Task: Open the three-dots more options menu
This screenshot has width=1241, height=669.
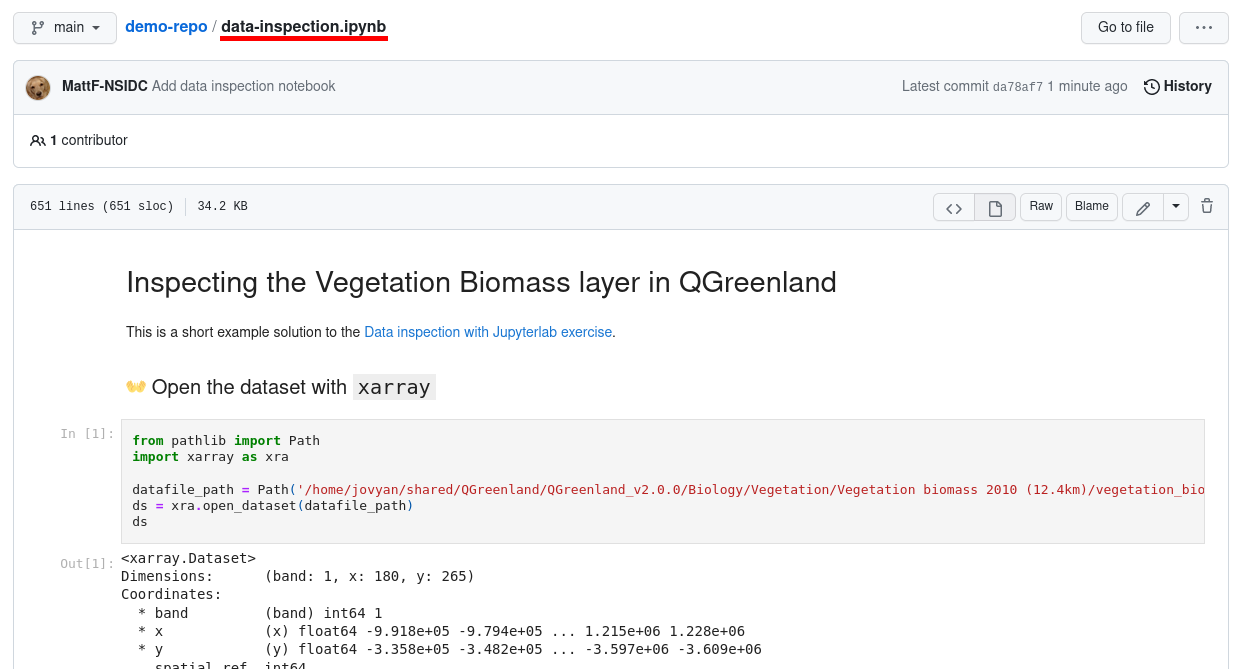Action: (x=1204, y=28)
